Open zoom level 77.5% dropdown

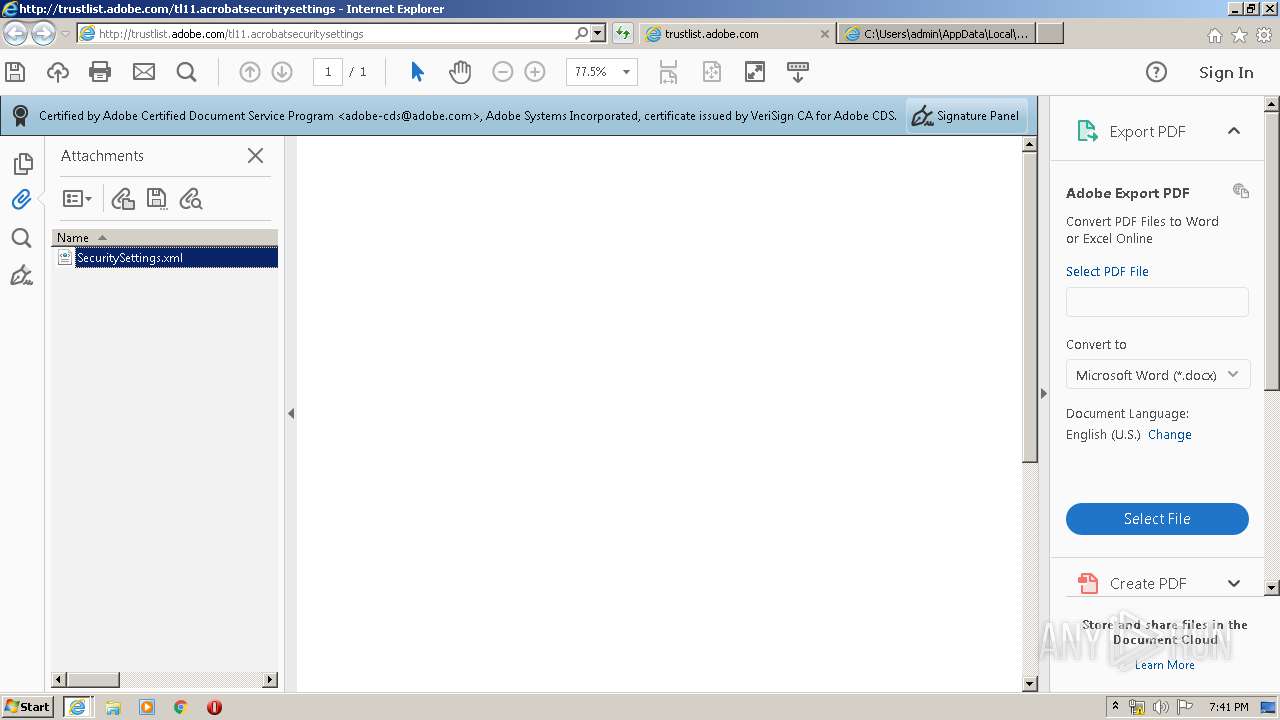click(x=626, y=72)
